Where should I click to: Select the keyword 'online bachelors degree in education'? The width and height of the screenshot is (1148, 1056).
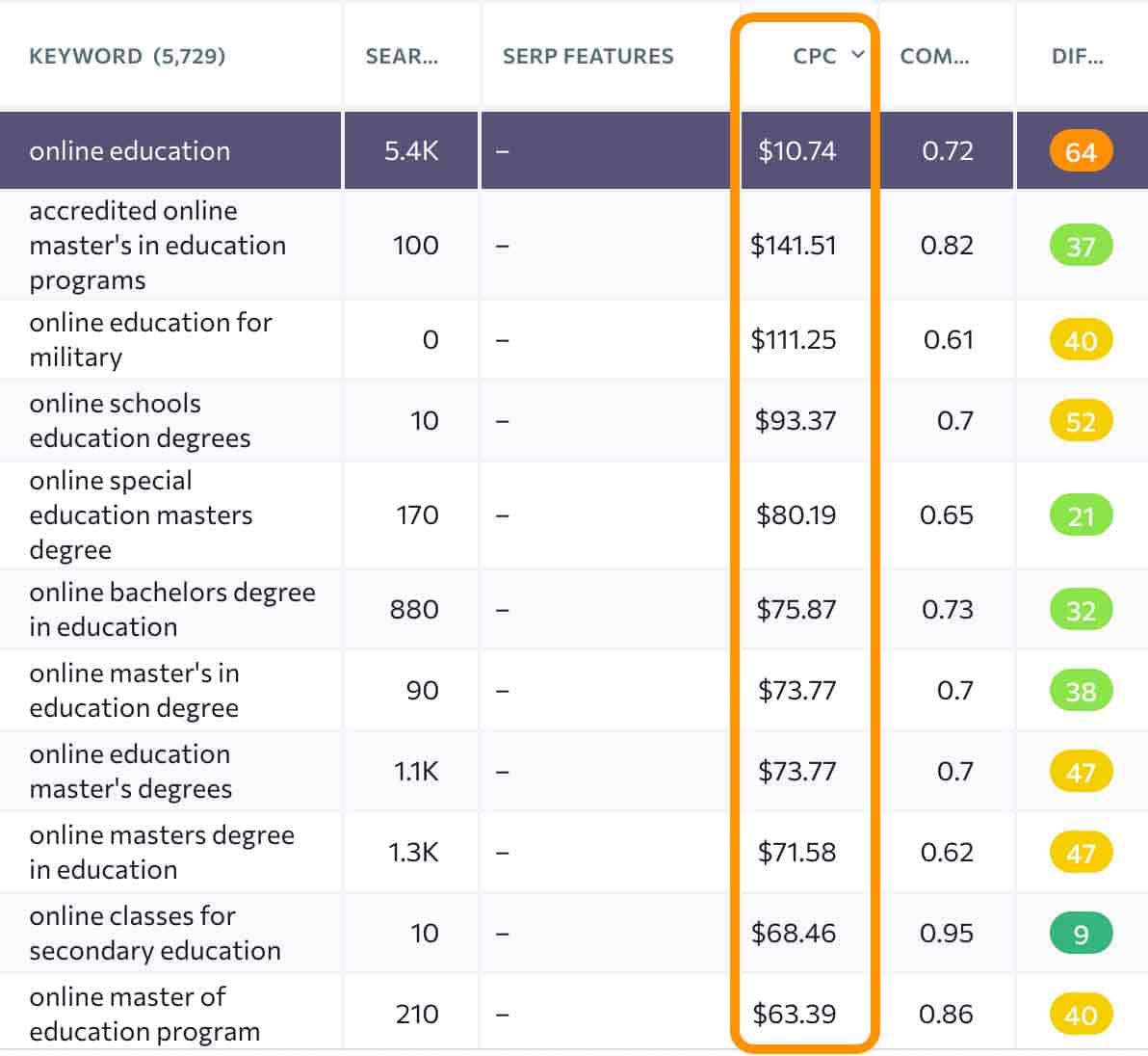point(172,609)
